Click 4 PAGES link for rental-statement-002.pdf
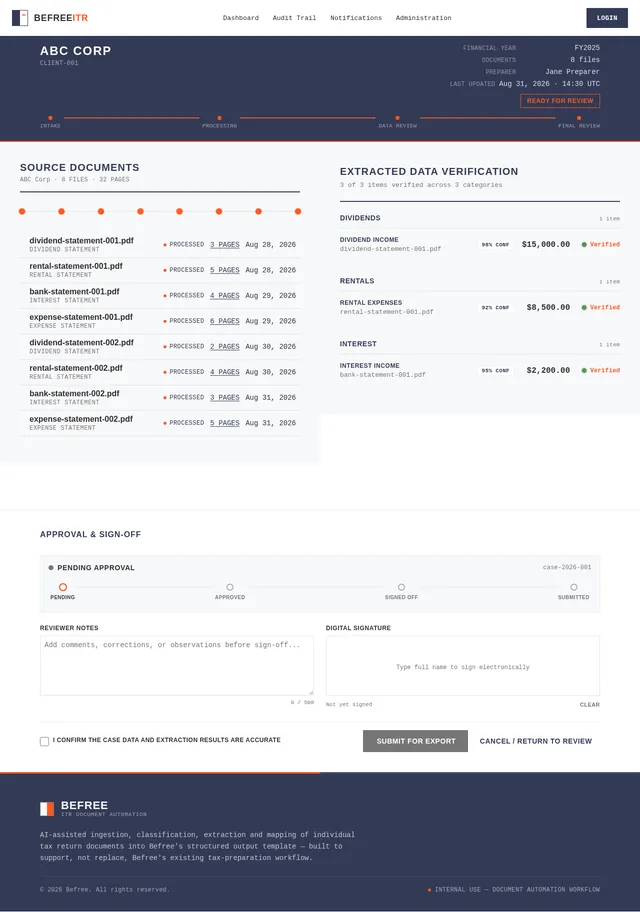 pos(225,372)
